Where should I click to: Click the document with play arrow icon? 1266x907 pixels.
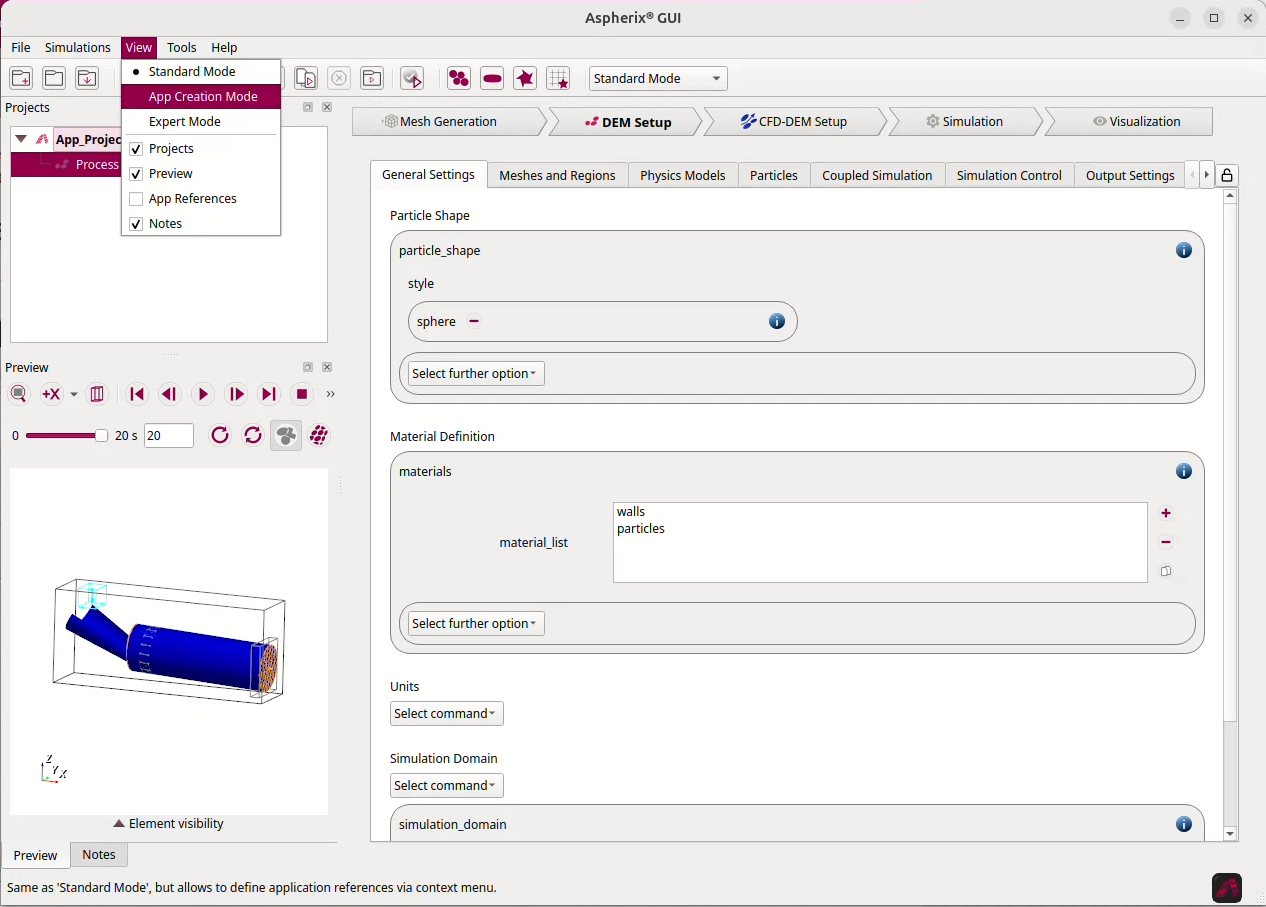306,78
